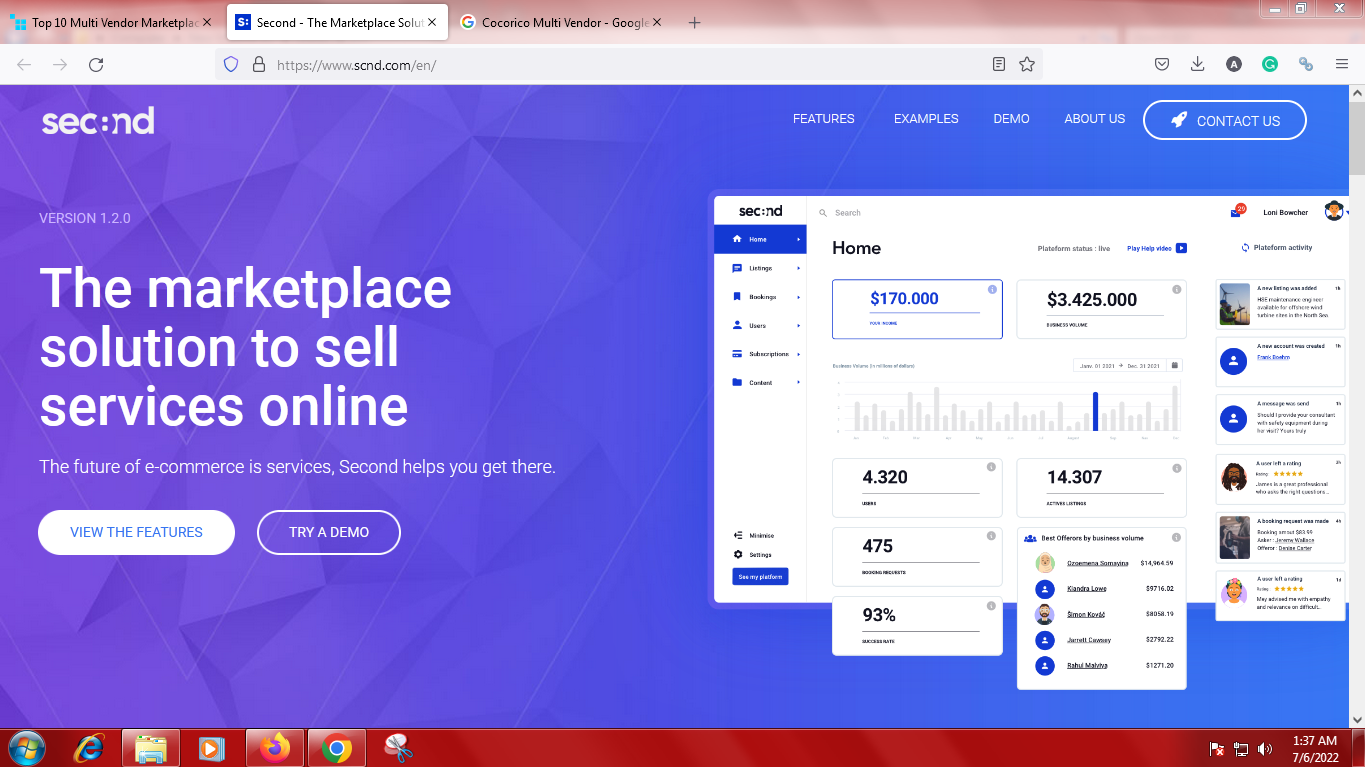
Task: Click the browser Back arrow
Action: pos(24,64)
